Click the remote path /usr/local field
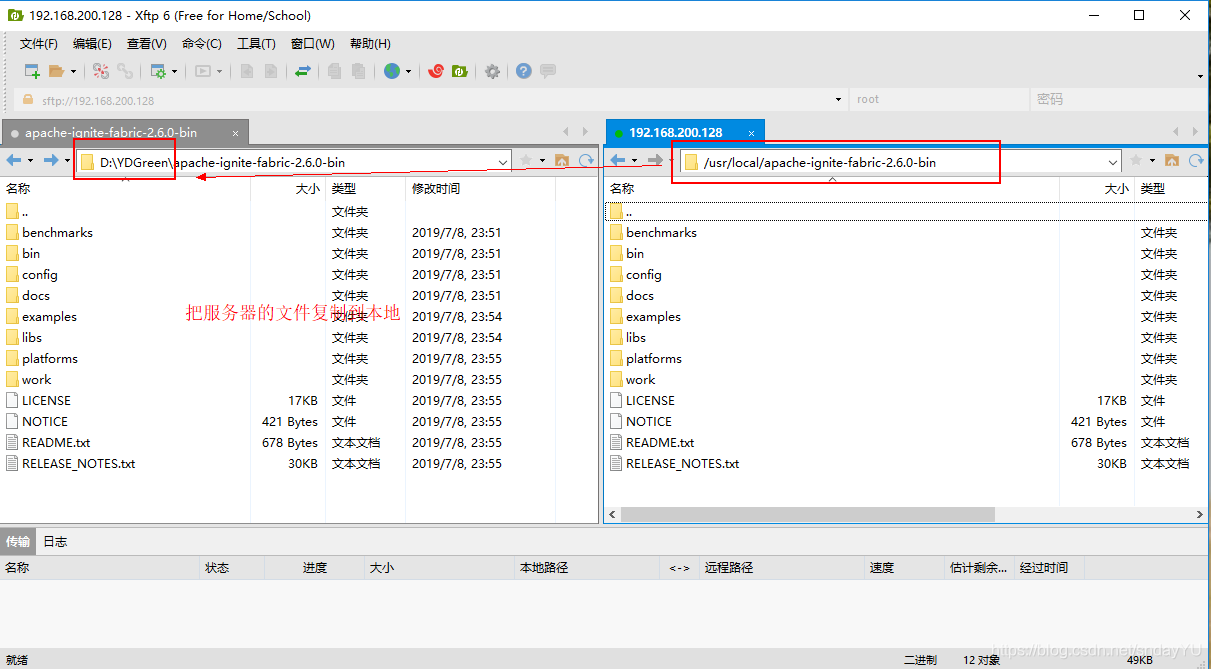The width and height of the screenshot is (1211, 669). (898, 162)
